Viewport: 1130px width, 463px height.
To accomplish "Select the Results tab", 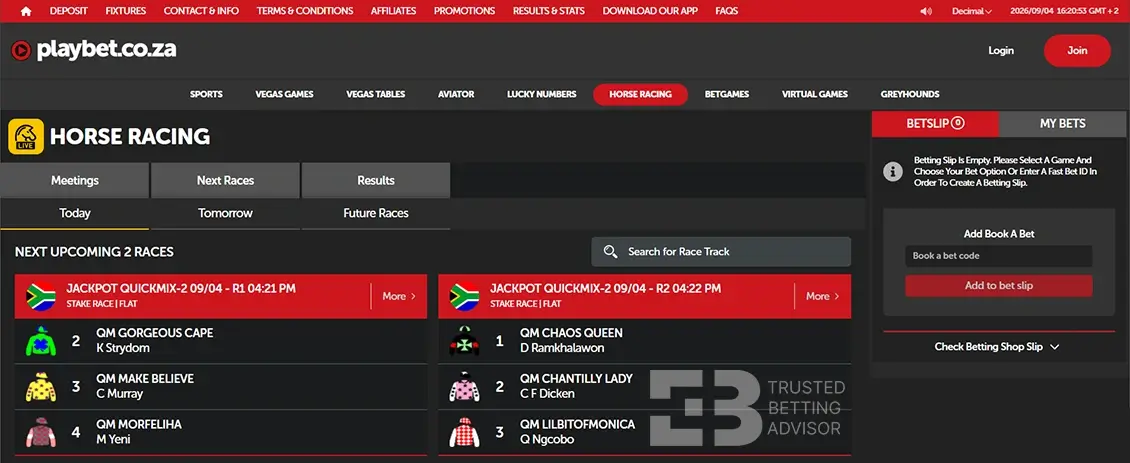I will click(375, 180).
